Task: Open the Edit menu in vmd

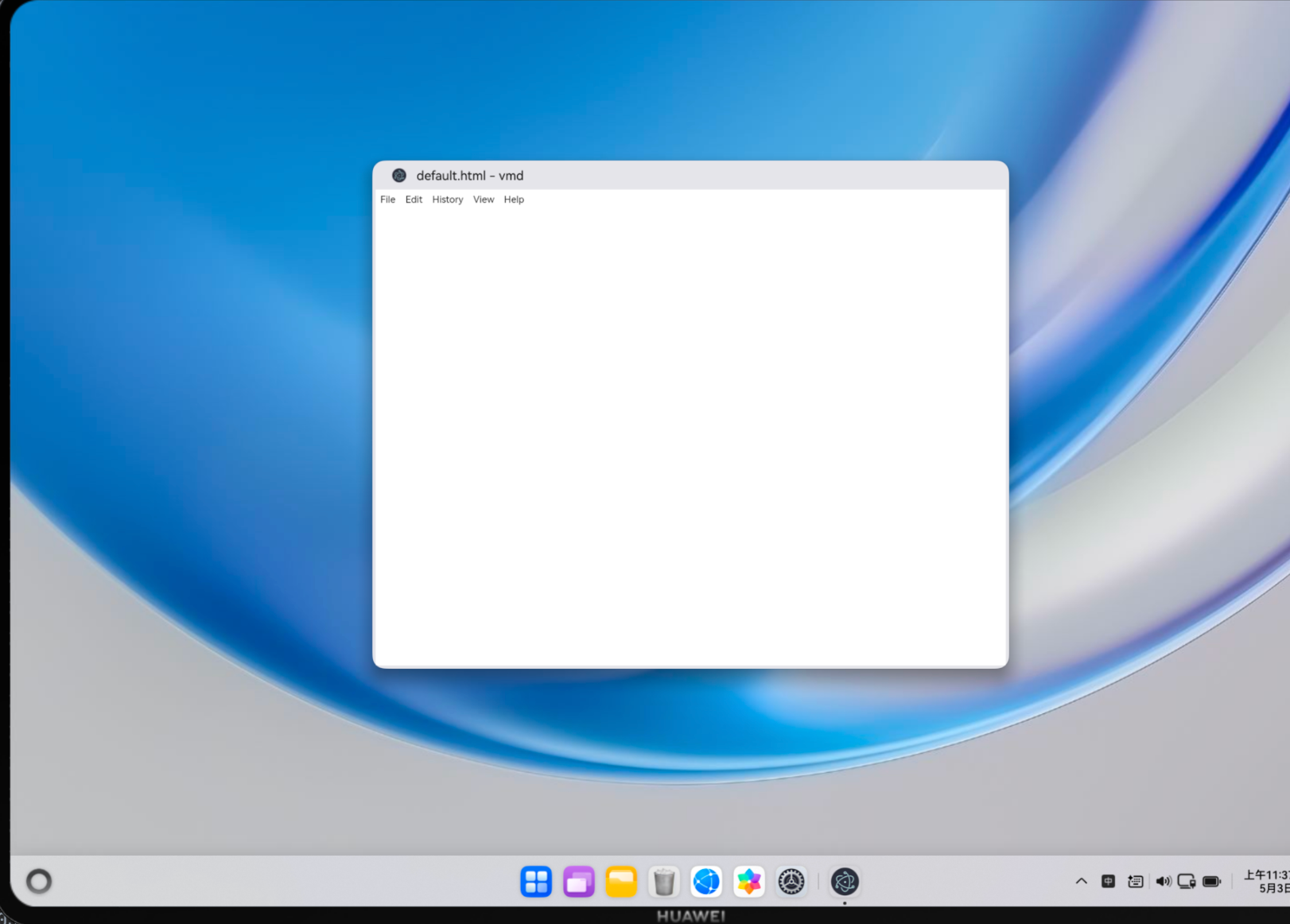Action: [x=414, y=200]
